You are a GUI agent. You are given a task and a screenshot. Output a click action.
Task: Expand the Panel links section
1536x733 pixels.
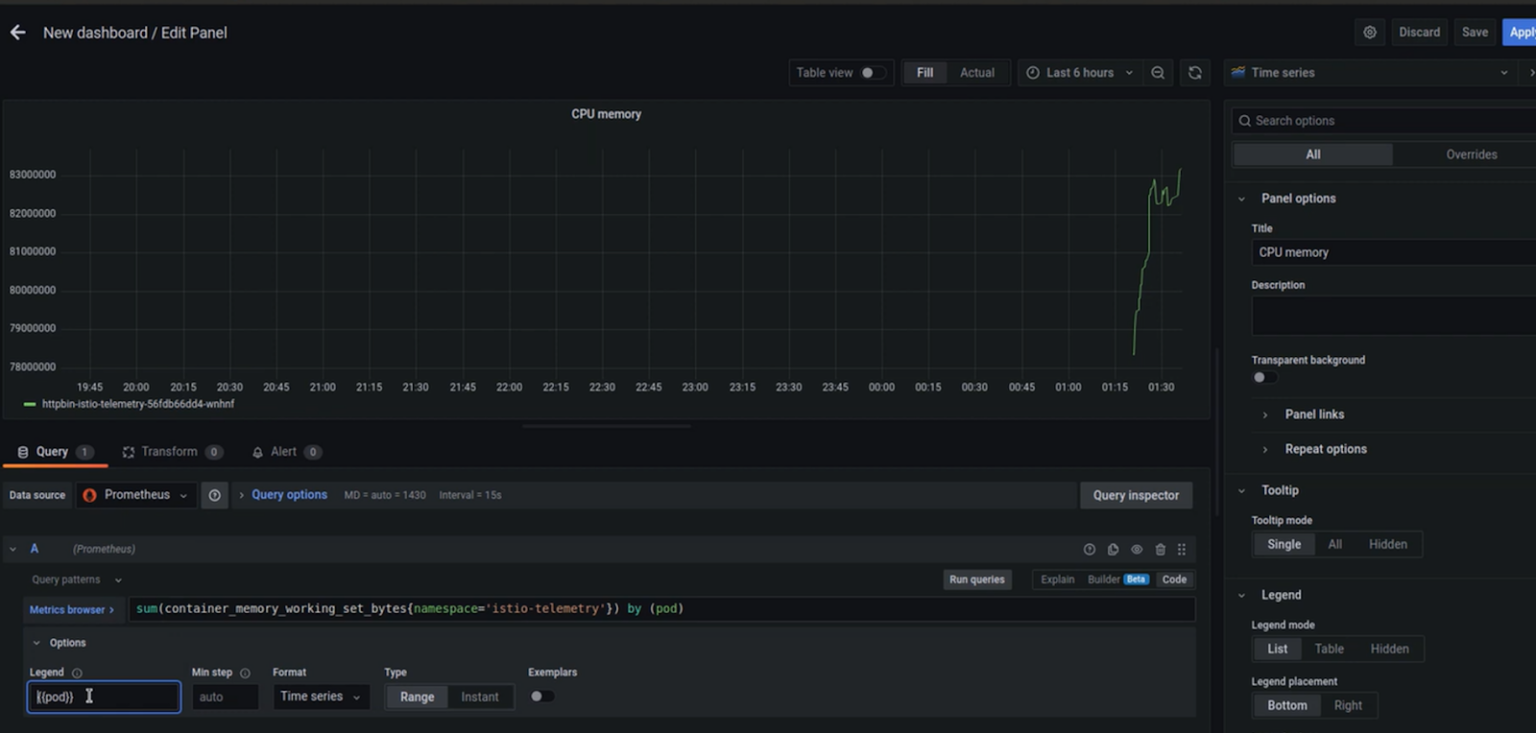(1314, 414)
